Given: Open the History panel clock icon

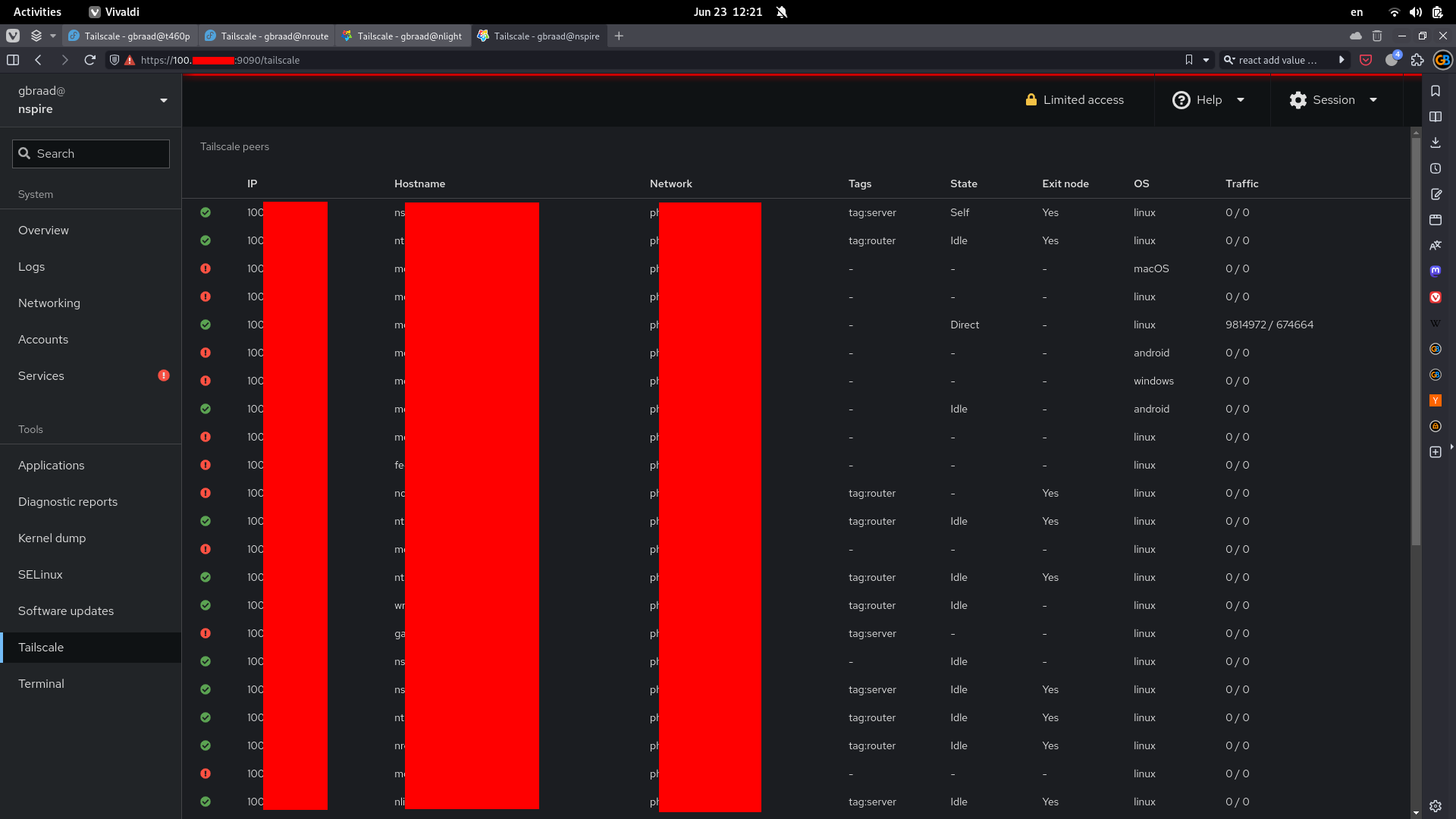Looking at the screenshot, I should 1436,168.
